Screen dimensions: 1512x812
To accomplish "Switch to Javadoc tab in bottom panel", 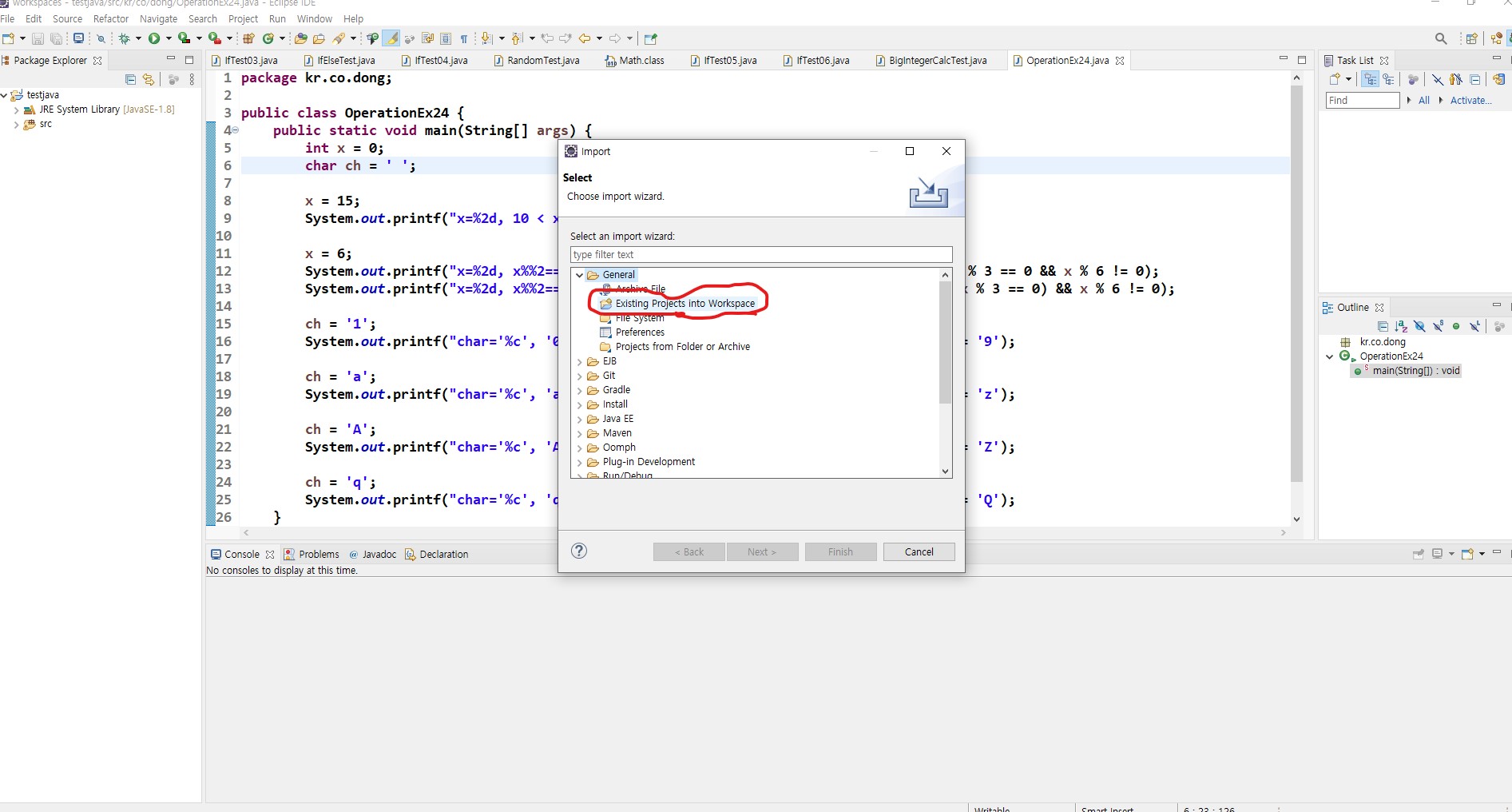I will (x=372, y=554).
